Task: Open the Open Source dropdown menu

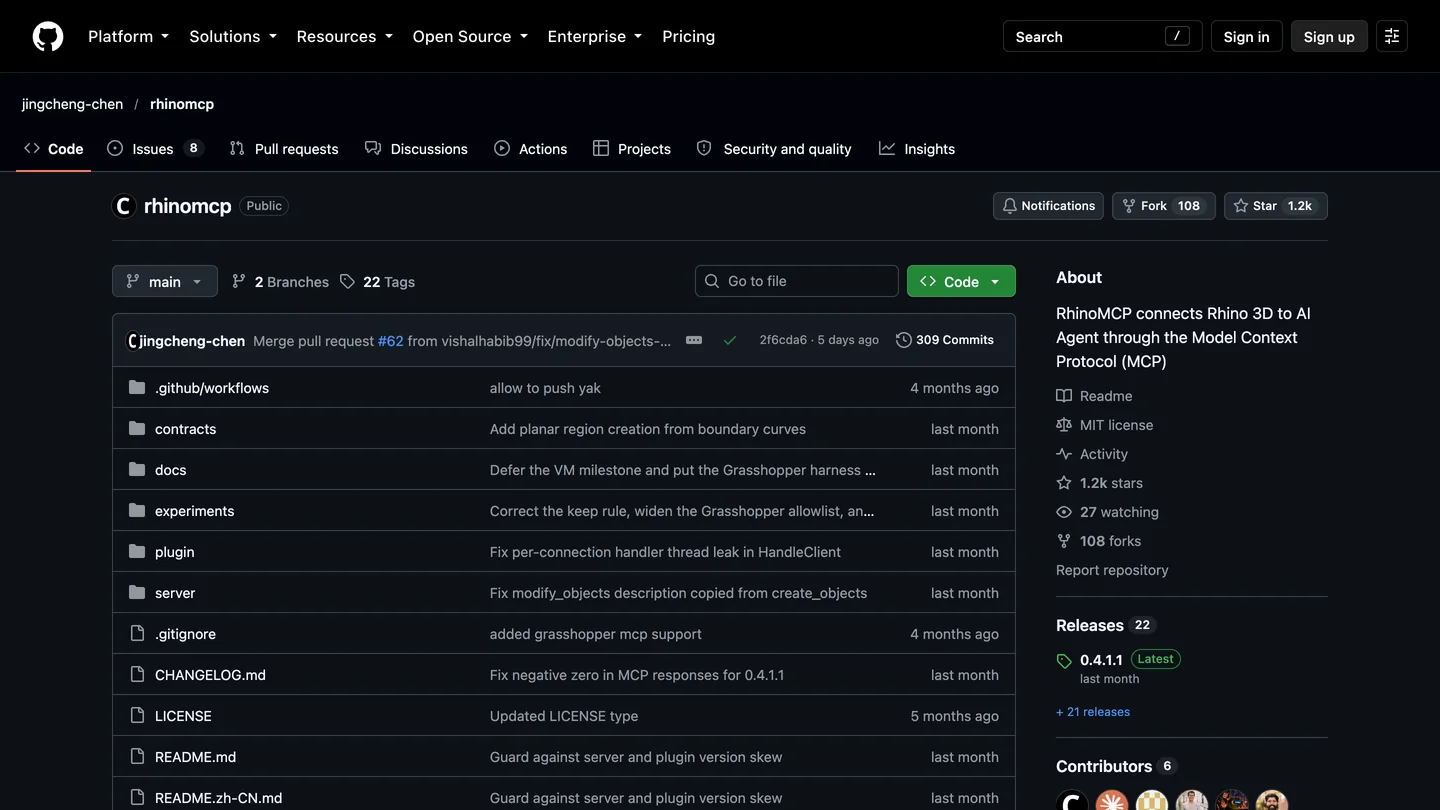Action: pyautogui.click(x=469, y=36)
